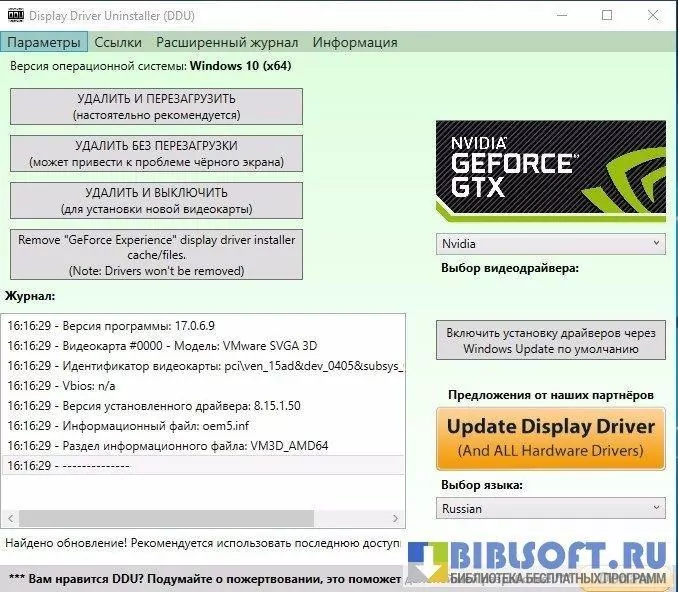Minimize the Display Driver Uninstaller window
Image resolution: width=678 pixels, height=592 pixels.
(x=559, y=16)
